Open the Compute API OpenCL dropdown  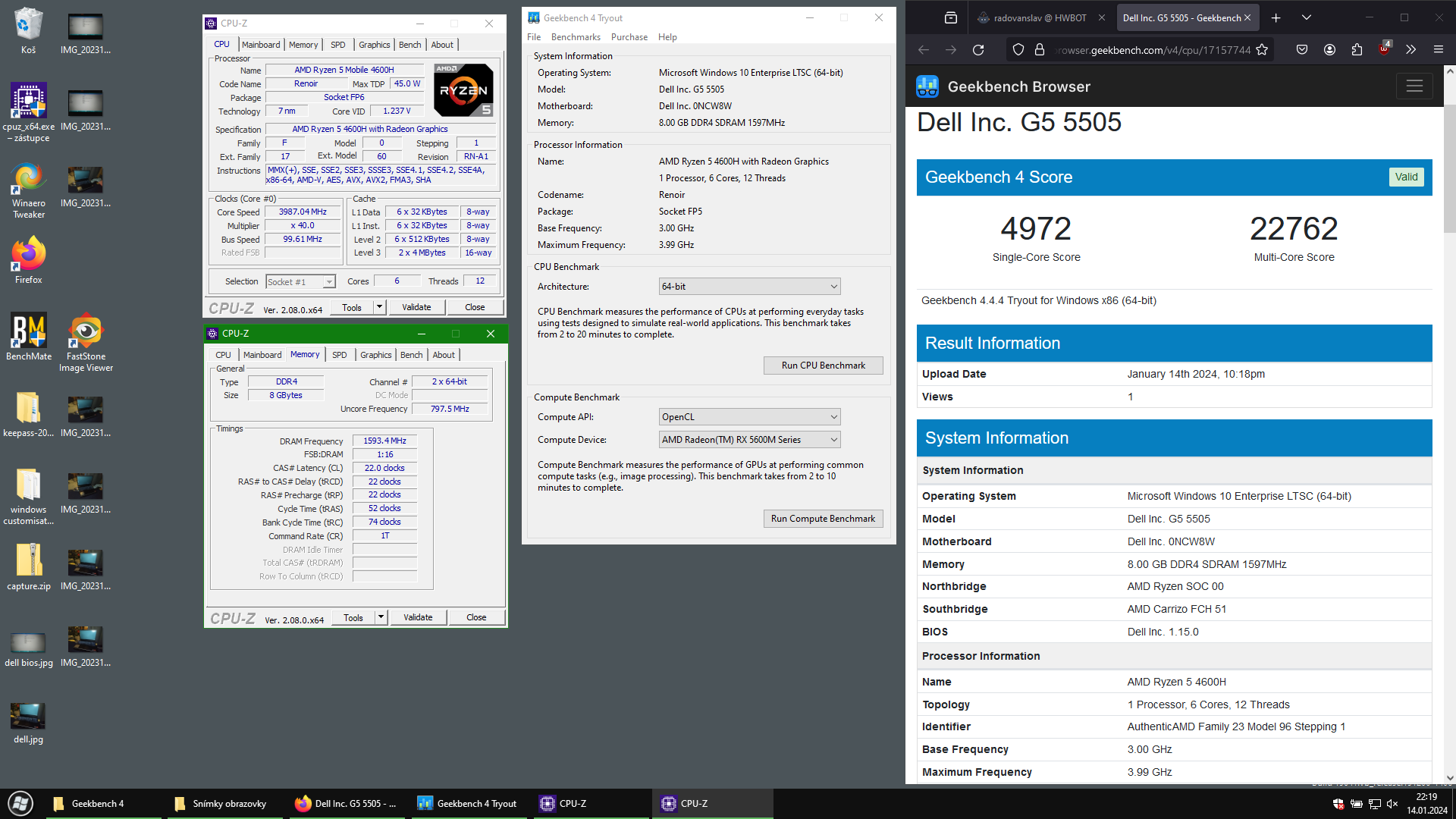[749, 417]
